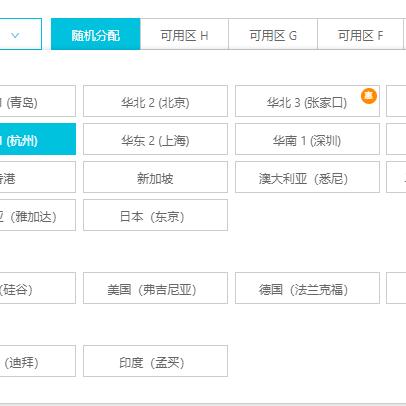Select the 随机分配 zone option
The image size is (406, 406).
pos(96,34)
